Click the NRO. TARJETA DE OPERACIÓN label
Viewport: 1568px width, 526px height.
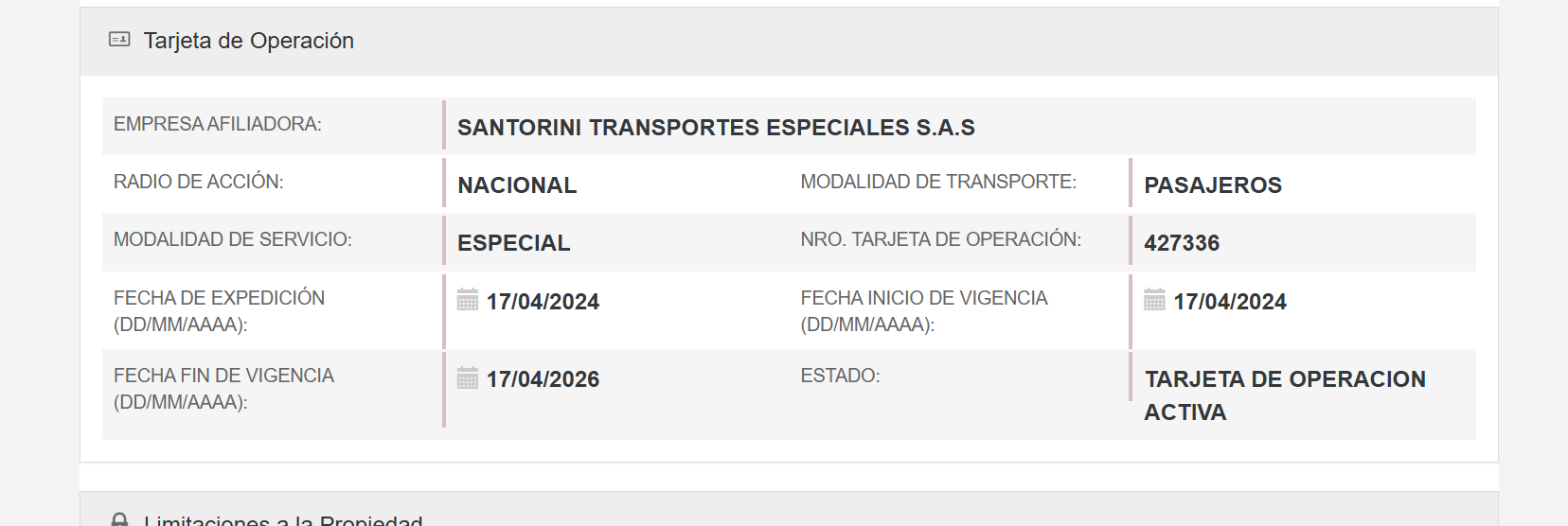pyautogui.click(x=940, y=239)
